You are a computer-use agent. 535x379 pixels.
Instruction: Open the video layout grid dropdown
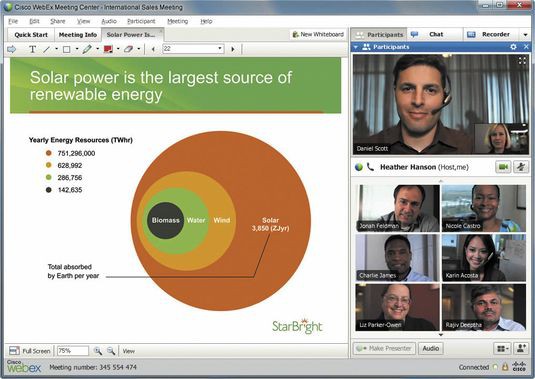point(503,348)
